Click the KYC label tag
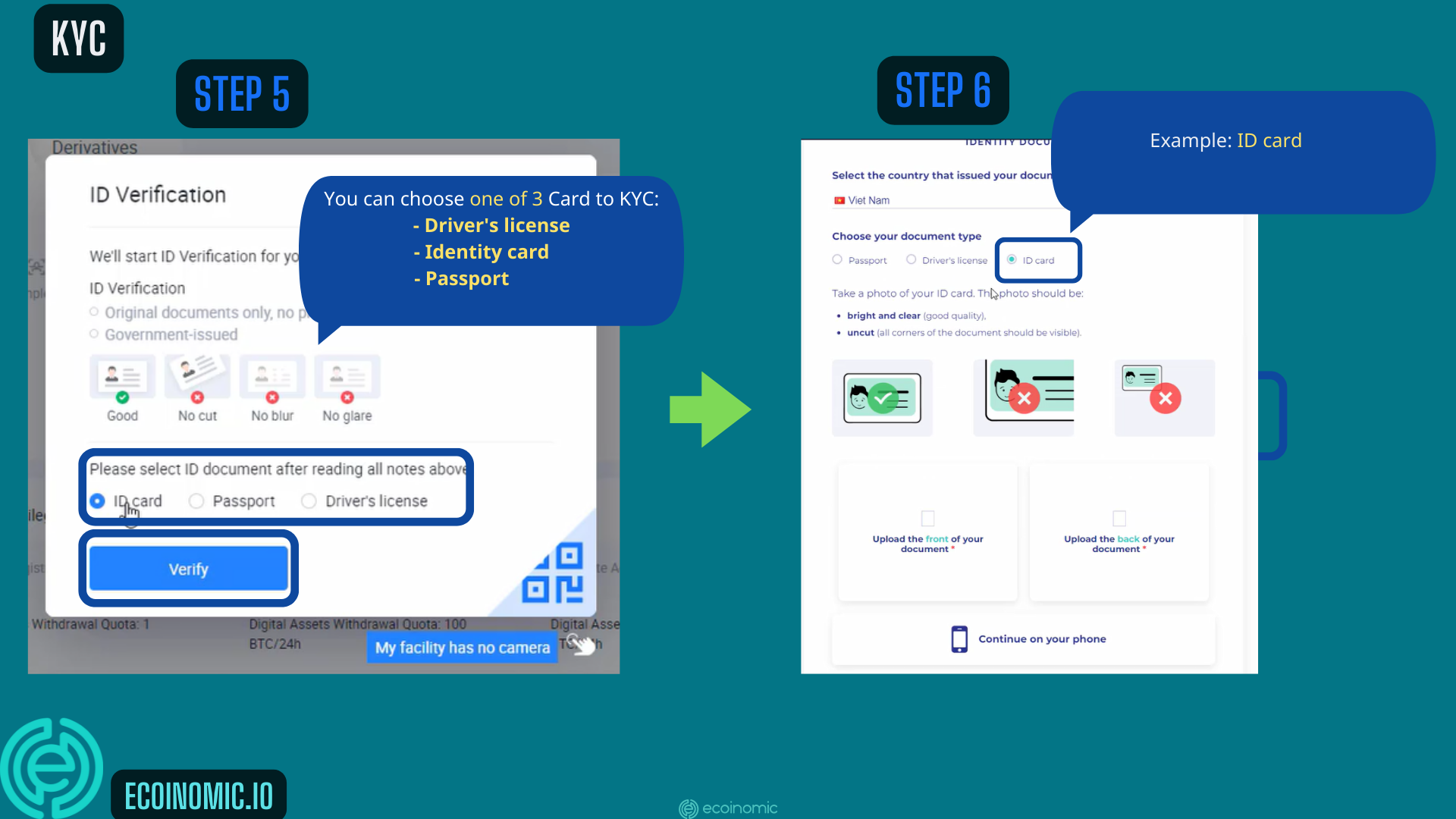The image size is (1456, 819). [x=78, y=38]
